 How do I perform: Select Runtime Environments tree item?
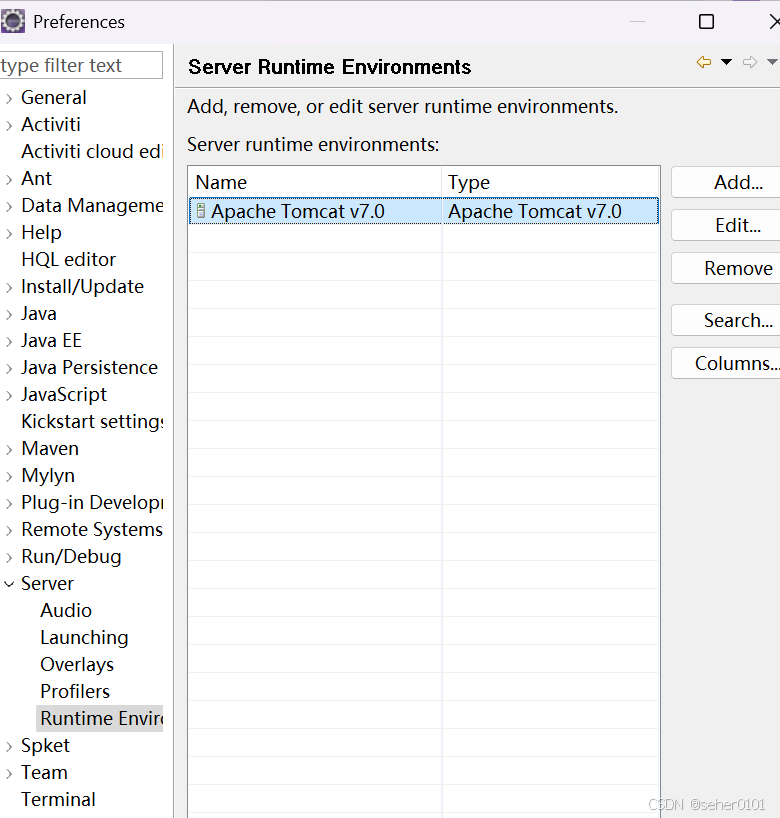pos(101,718)
